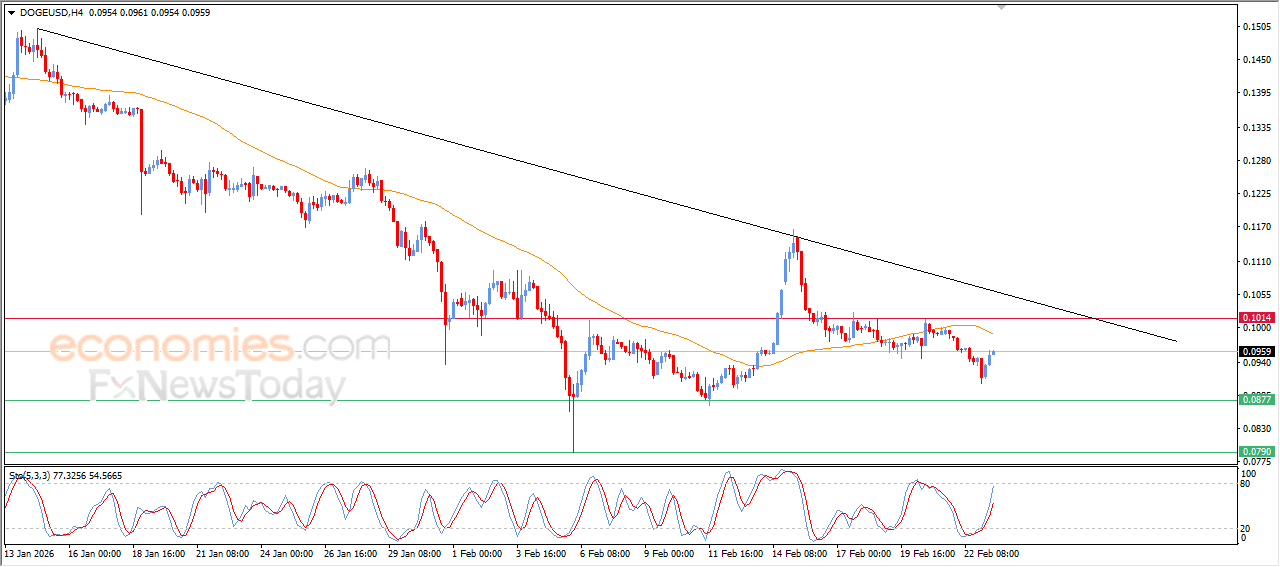The width and height of the screenshot is (1280, 567).
Task: Click the 16 Jan 00:00 time label
Action: click(94, 553)
